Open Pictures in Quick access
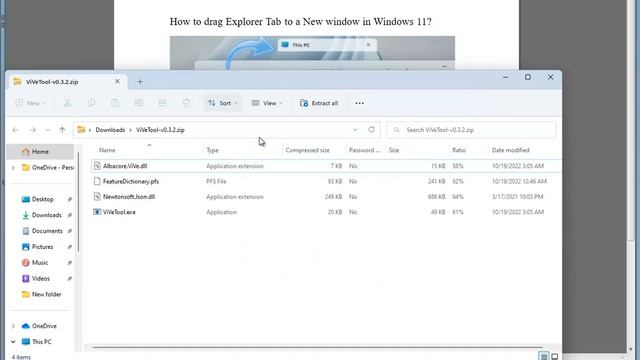 (42, 247)
